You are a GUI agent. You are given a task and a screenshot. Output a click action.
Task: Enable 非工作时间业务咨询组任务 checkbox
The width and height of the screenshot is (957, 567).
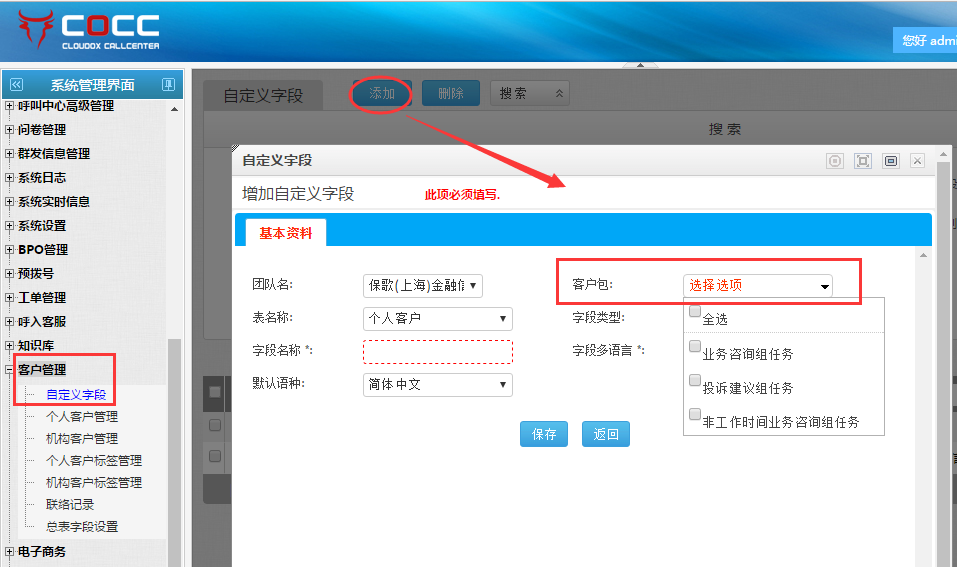[x=695, y=414]
